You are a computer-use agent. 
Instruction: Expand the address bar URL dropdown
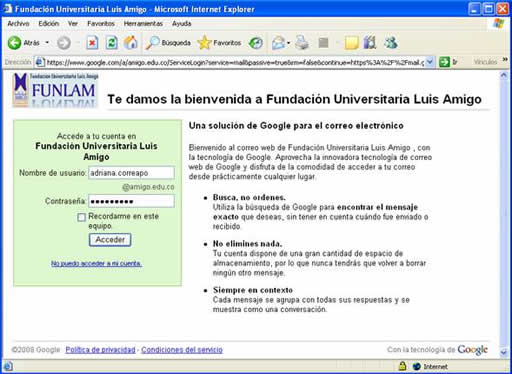(430, 62)
